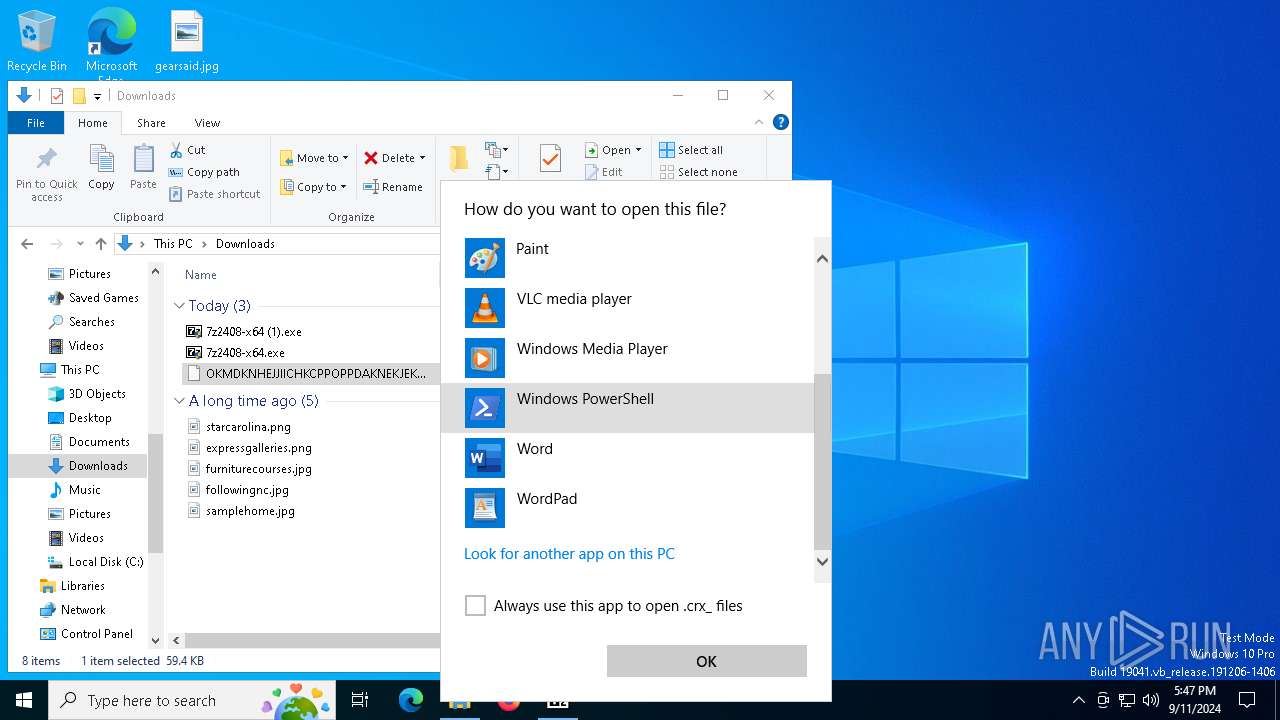Launch Edge from the taskbar

410,700
